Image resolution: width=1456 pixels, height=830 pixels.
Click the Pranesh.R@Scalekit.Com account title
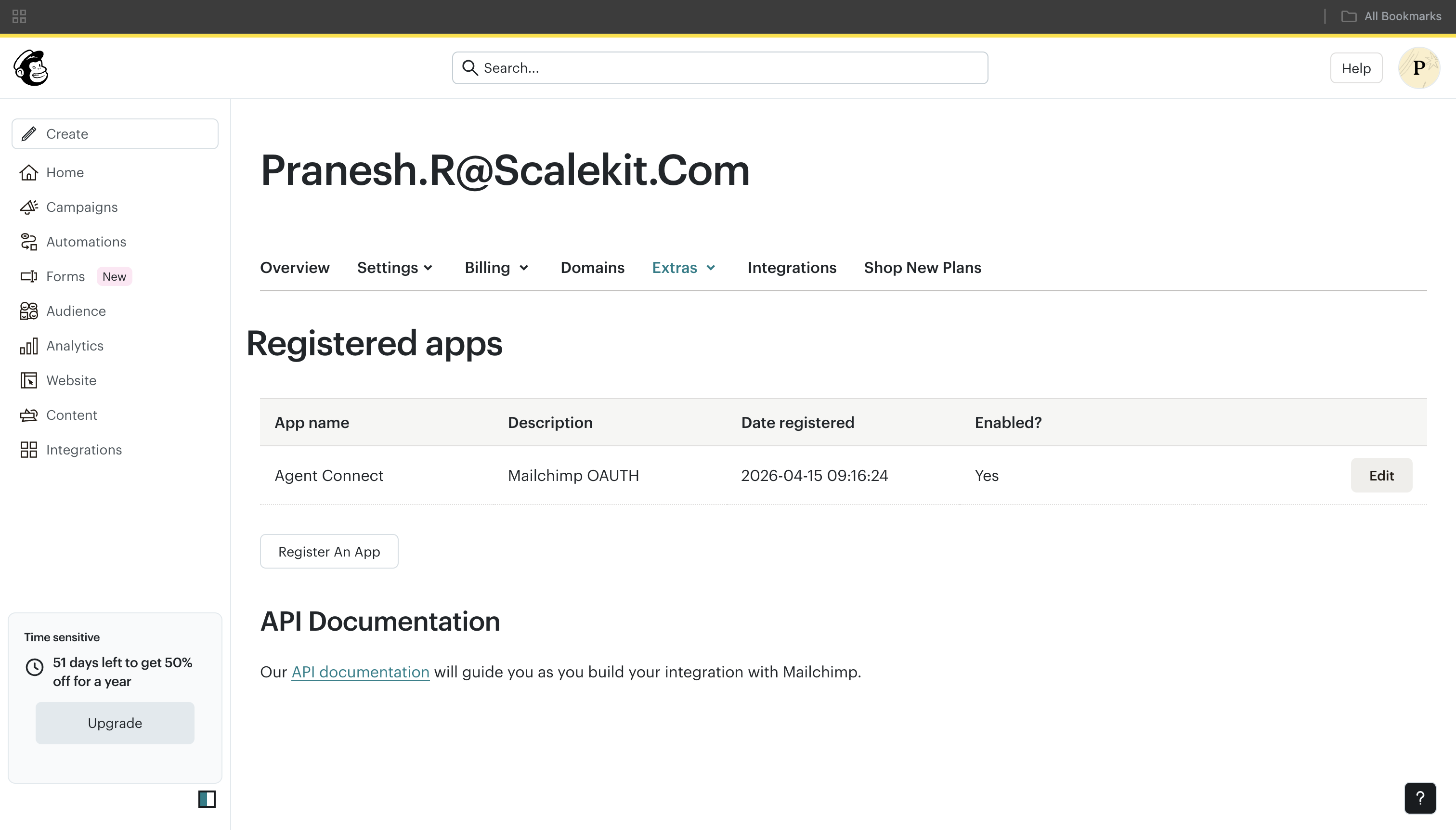tap(505, 170)
